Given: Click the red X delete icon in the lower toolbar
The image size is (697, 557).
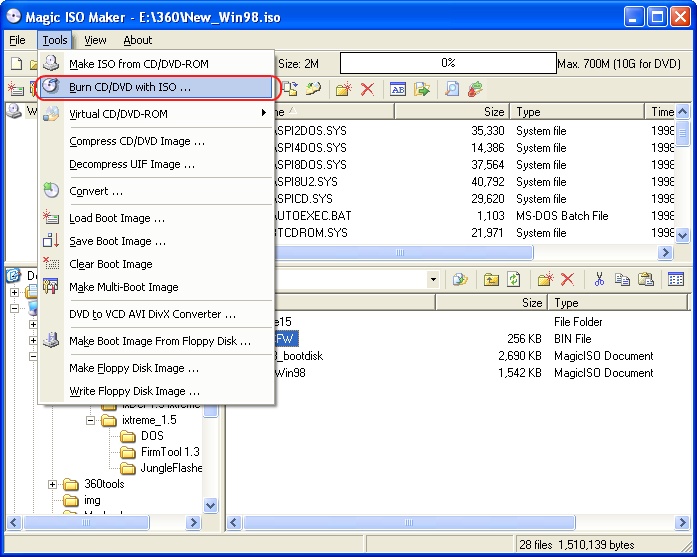Looking at the screenshot, I should click(567, 280).
